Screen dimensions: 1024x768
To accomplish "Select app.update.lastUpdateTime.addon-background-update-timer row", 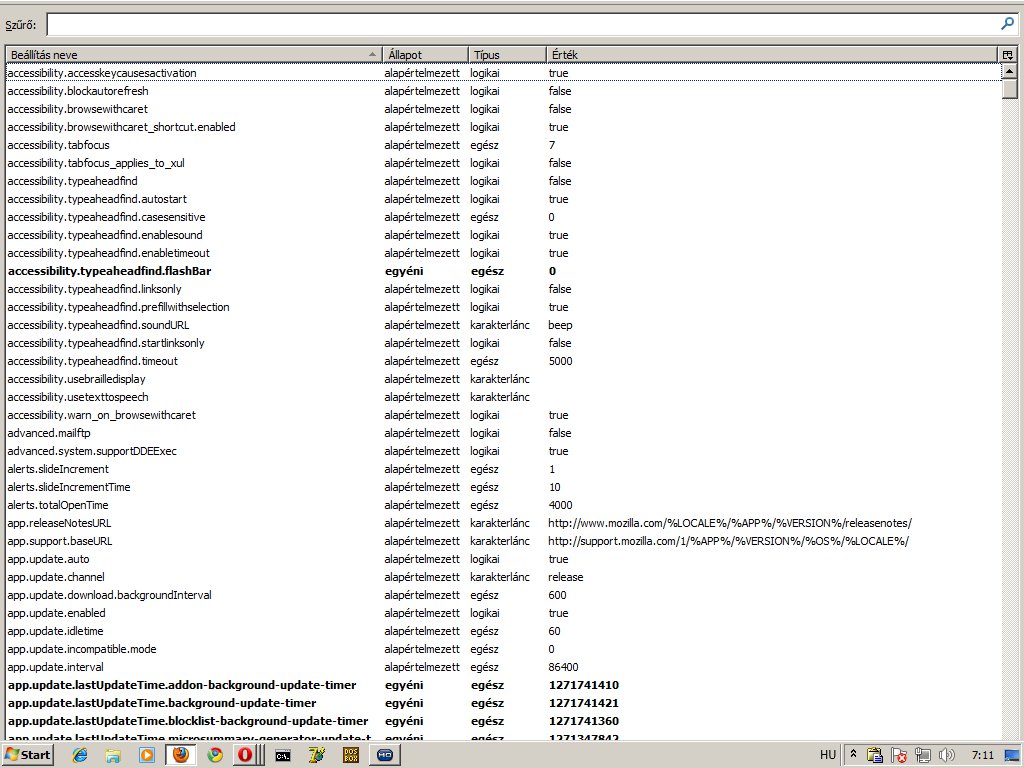I will pyautogui.click(x=503, y=685).
